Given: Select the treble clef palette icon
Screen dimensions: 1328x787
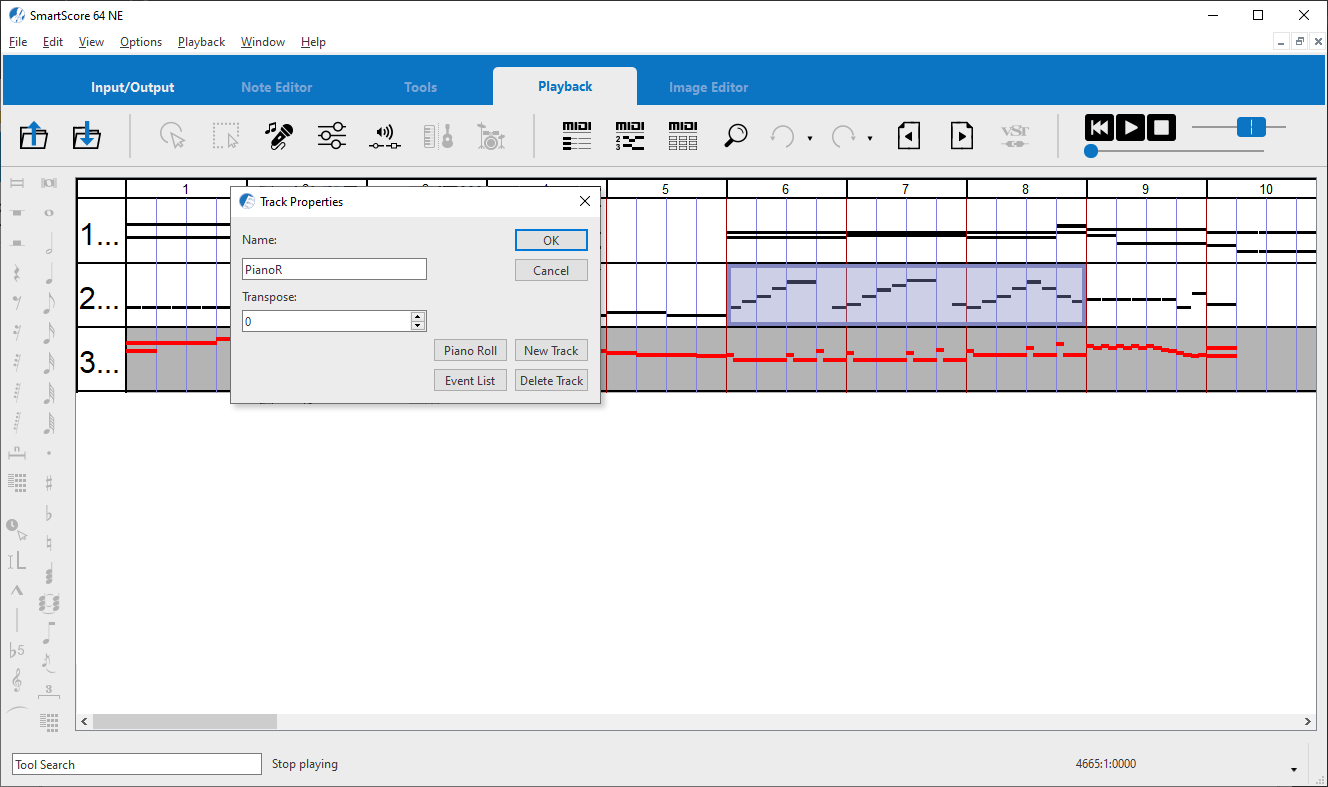Looking at the screenshot, I should tap(17, 681).
